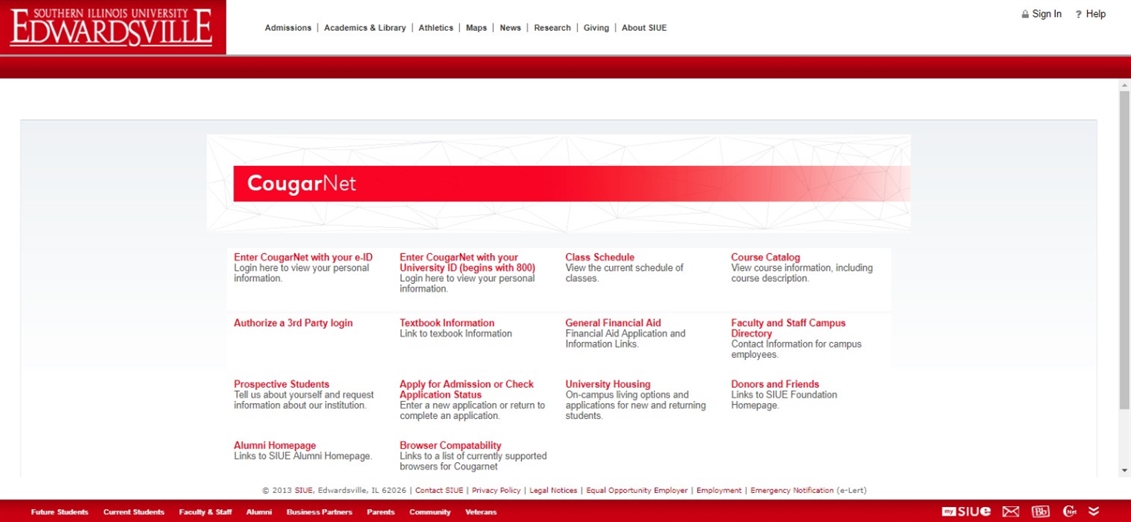The image size is (1131, 522).
Task: Click the CougarNet CNet icon
Action: tap(1069, 511)
